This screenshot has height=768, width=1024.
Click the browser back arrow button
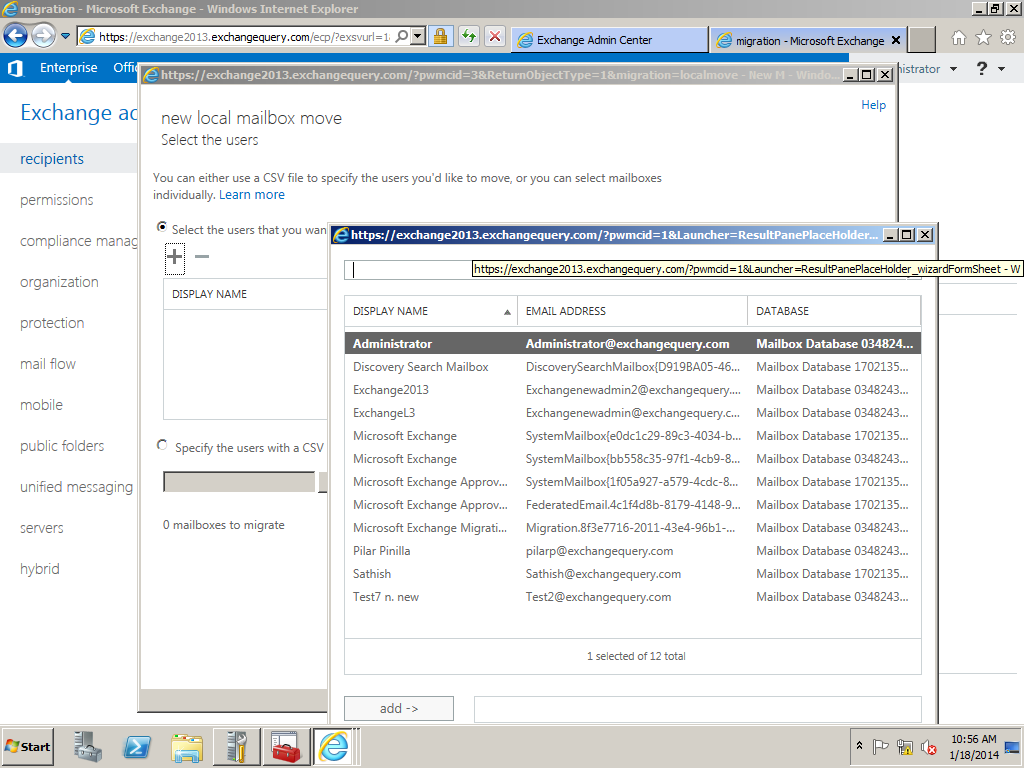pyautogui.click(x=15, y=36)
